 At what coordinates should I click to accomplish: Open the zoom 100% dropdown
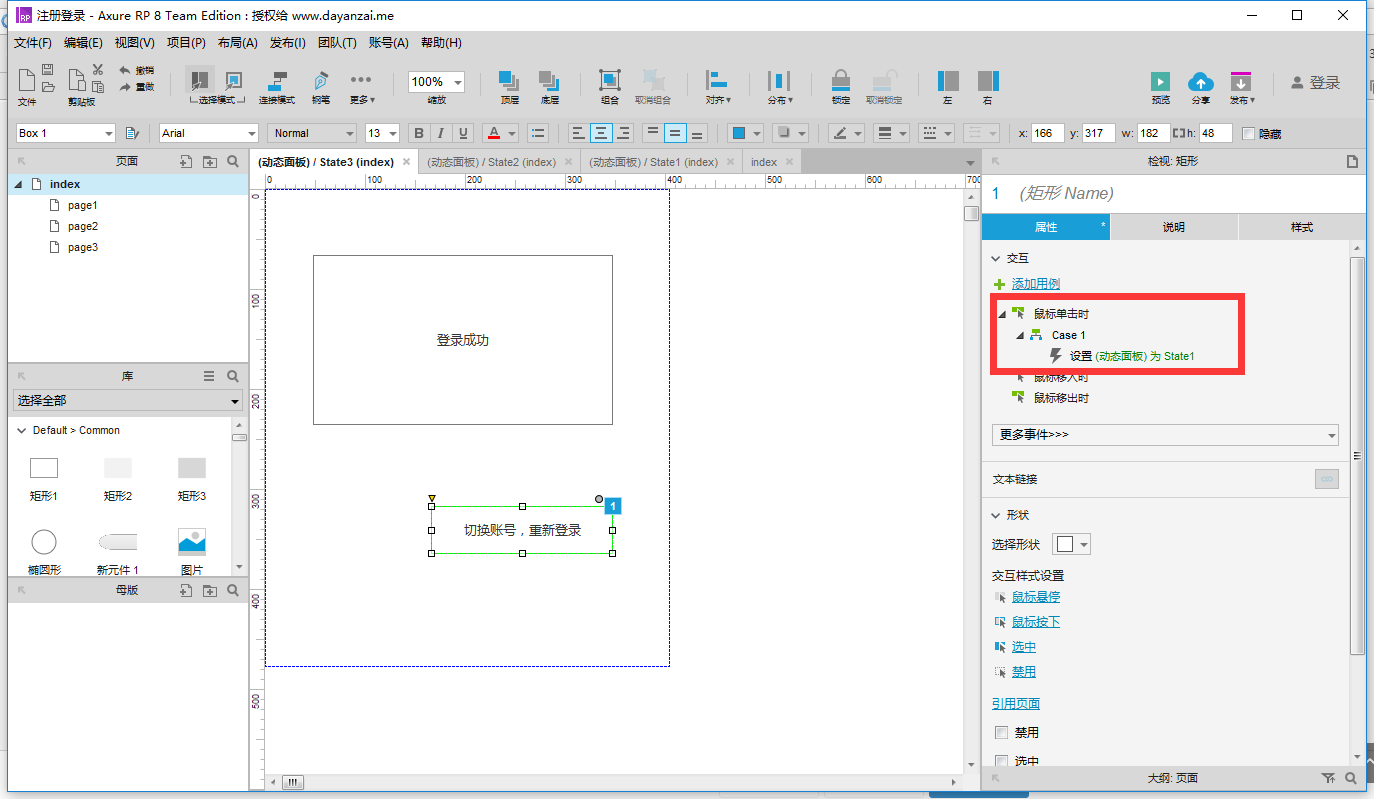click(x=458, y=82)
